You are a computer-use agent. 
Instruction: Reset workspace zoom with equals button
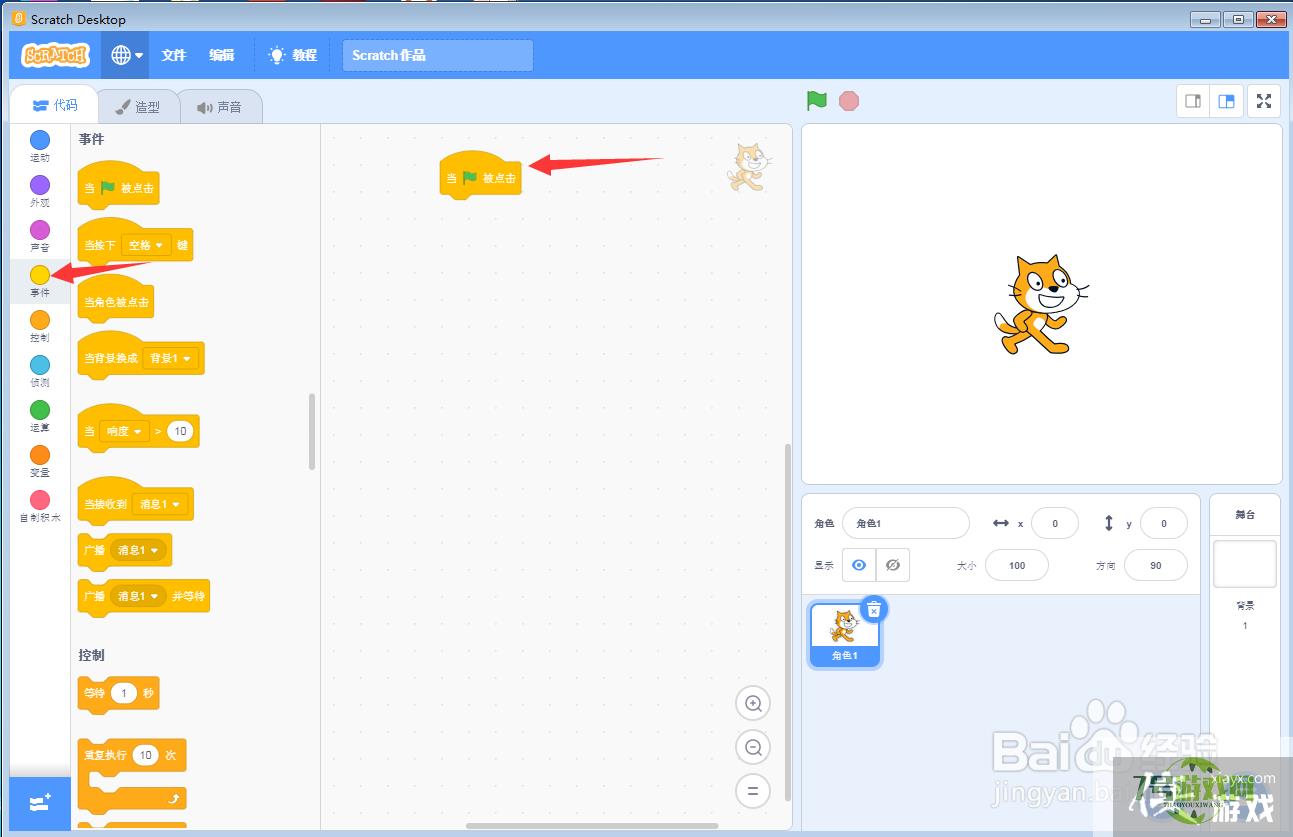pyautogui.click(x=753, y=791)
